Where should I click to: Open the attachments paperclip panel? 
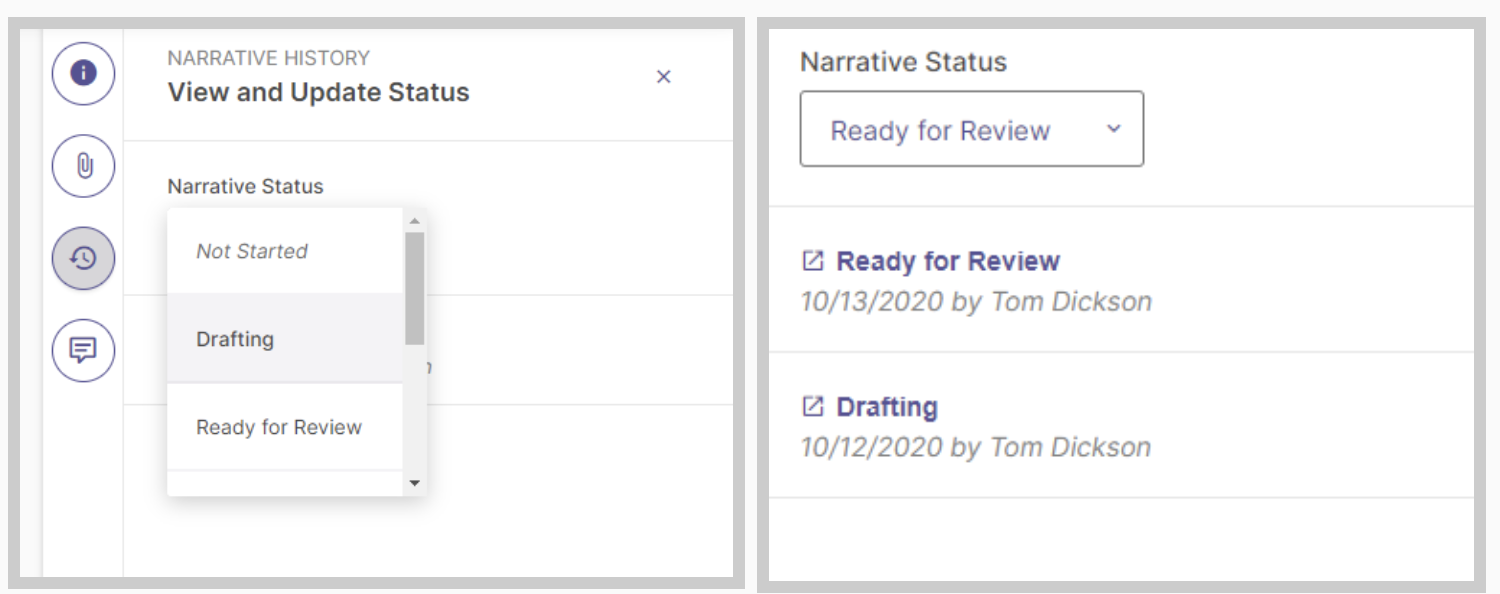(83, 166)
